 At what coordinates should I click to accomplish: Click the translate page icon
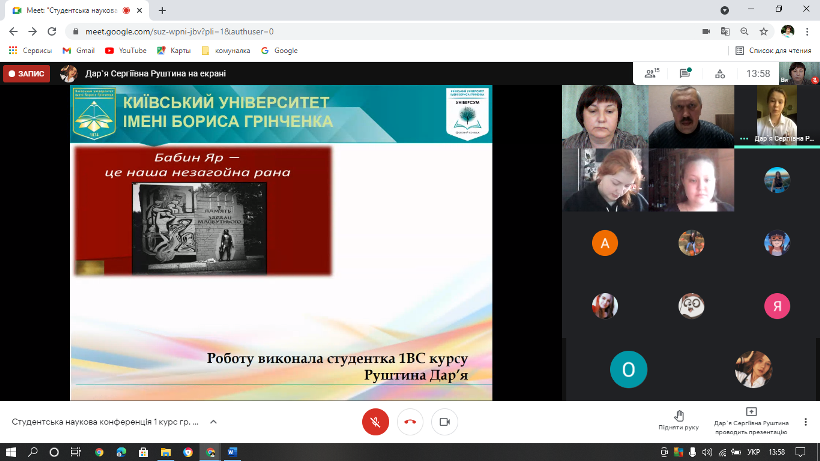click(725, 31)
